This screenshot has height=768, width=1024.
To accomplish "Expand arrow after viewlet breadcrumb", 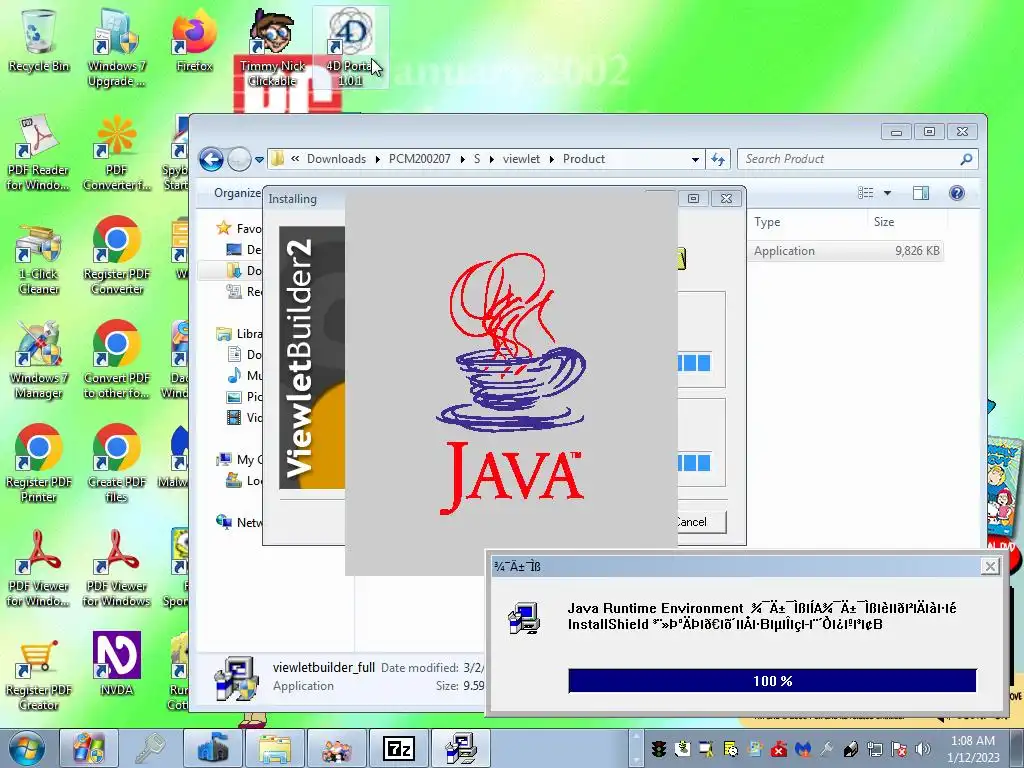I will 552,159.
